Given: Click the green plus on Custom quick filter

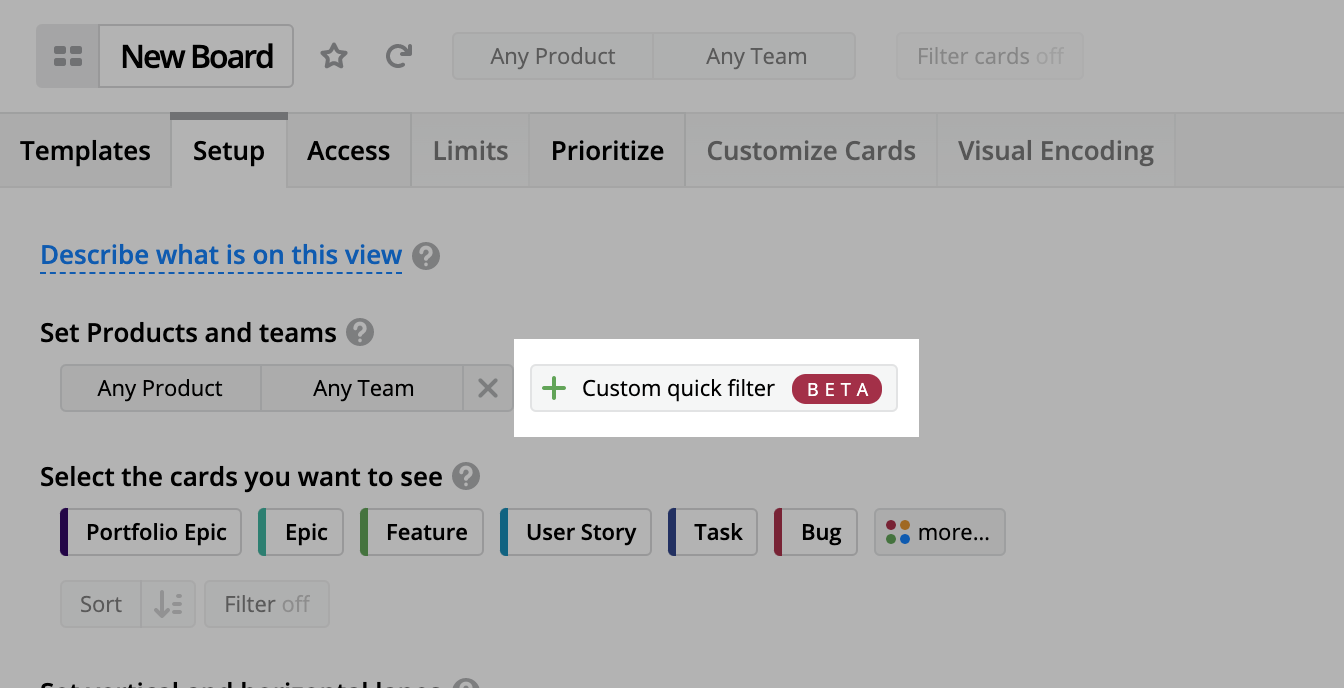Looking at the screenshot, I should click(553, 388).
